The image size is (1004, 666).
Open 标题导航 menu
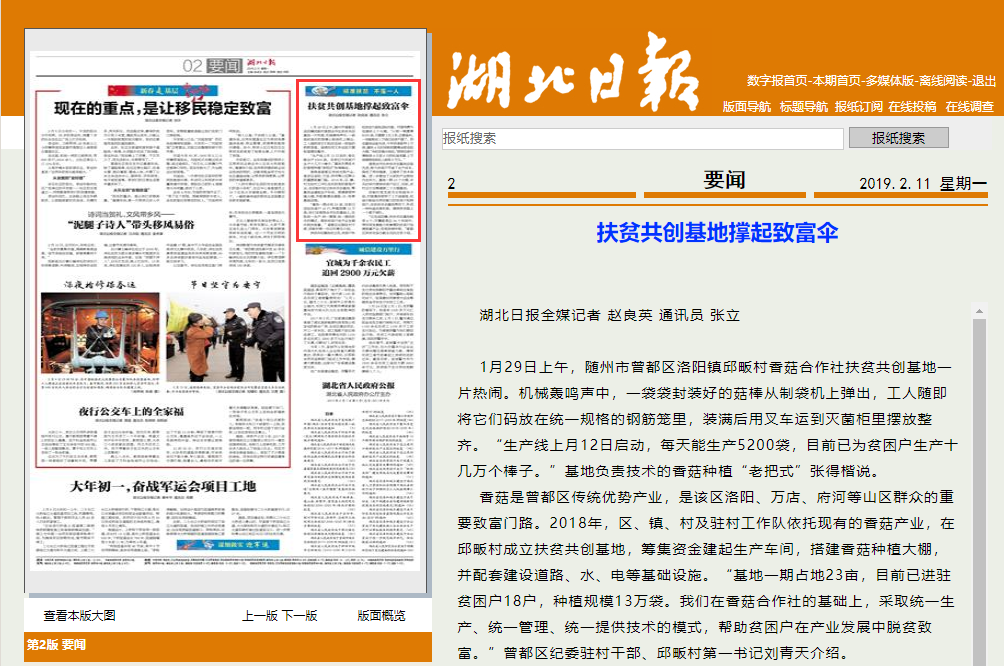803,107
